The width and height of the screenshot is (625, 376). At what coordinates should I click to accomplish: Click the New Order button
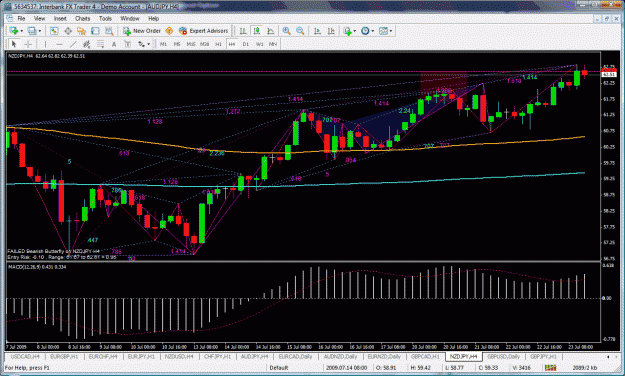pos(142,31)
